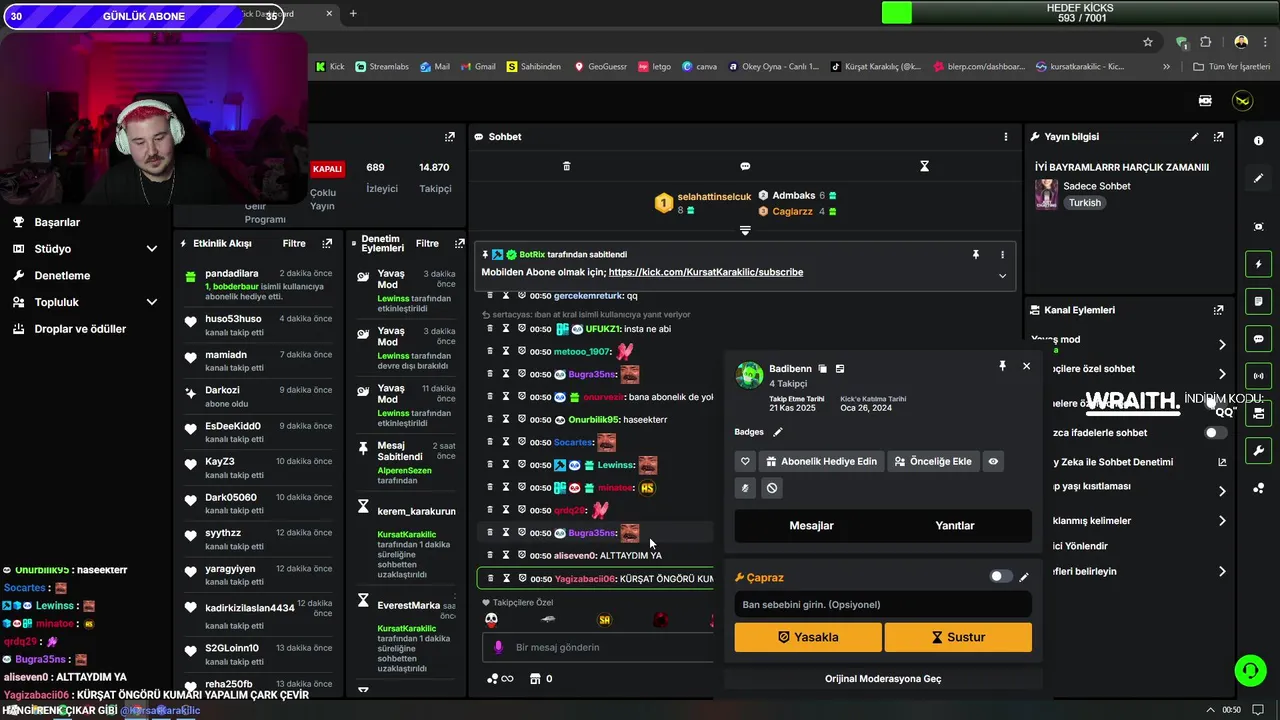Open the 'yaşı kısıtlaması' chevron
The image size is (1280, 720).
pos(1222,491)
